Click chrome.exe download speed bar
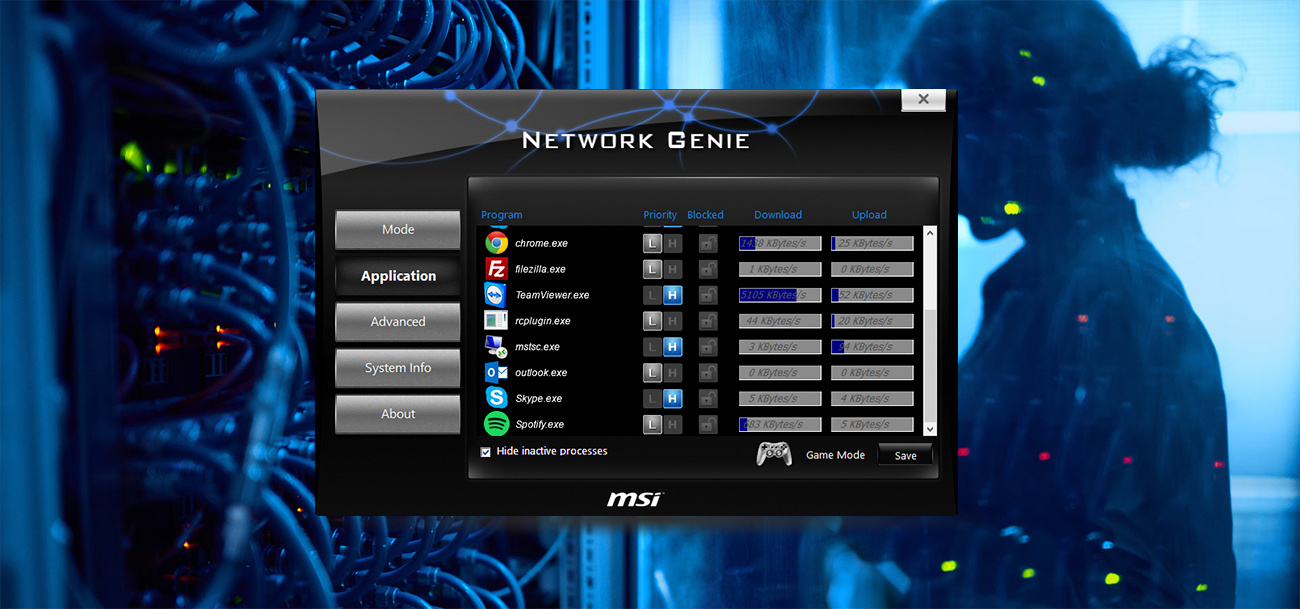1300x609 pixels. (x=780, y=243)
